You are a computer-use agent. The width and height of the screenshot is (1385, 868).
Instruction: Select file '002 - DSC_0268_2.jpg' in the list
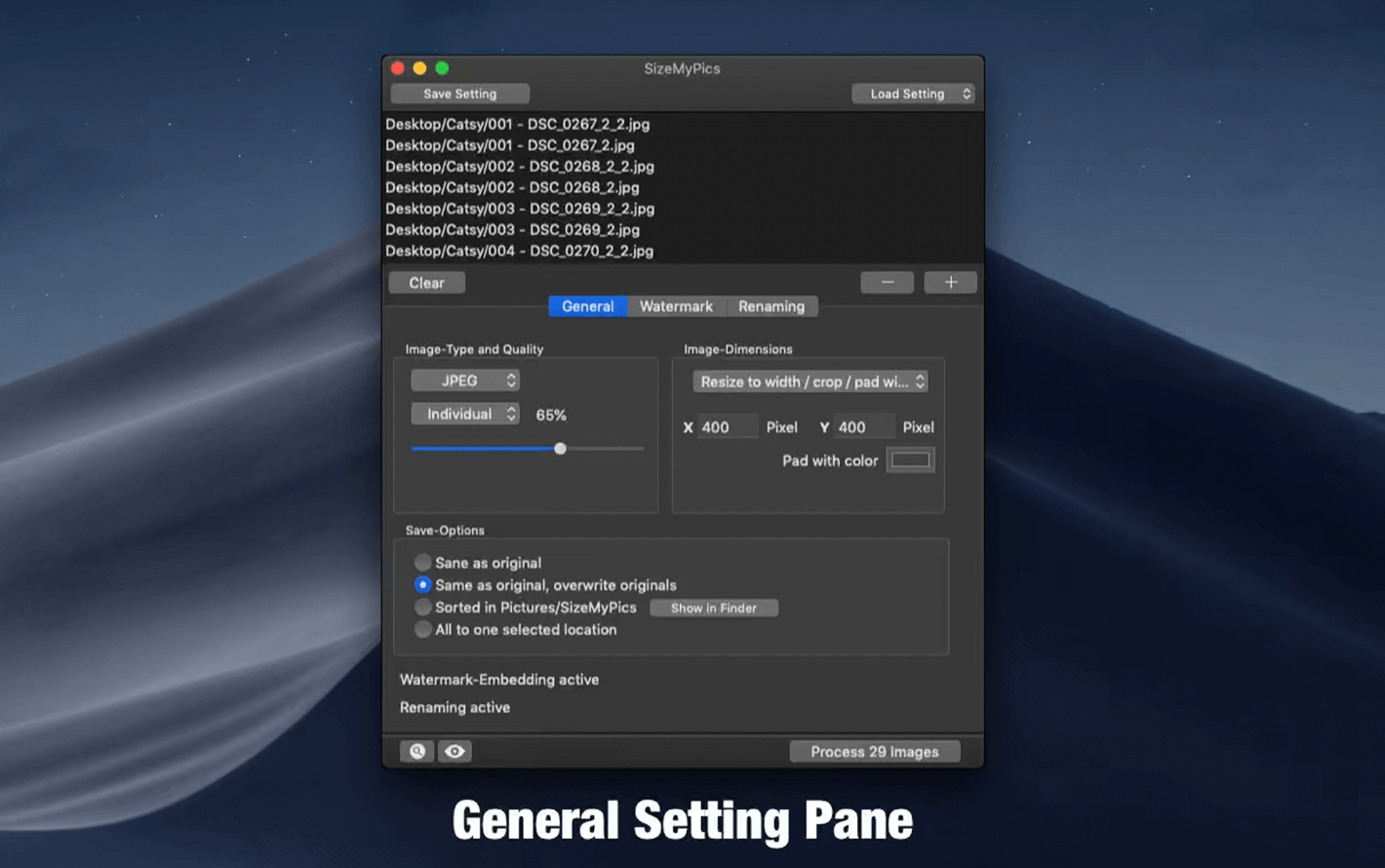tap(513, 187)
